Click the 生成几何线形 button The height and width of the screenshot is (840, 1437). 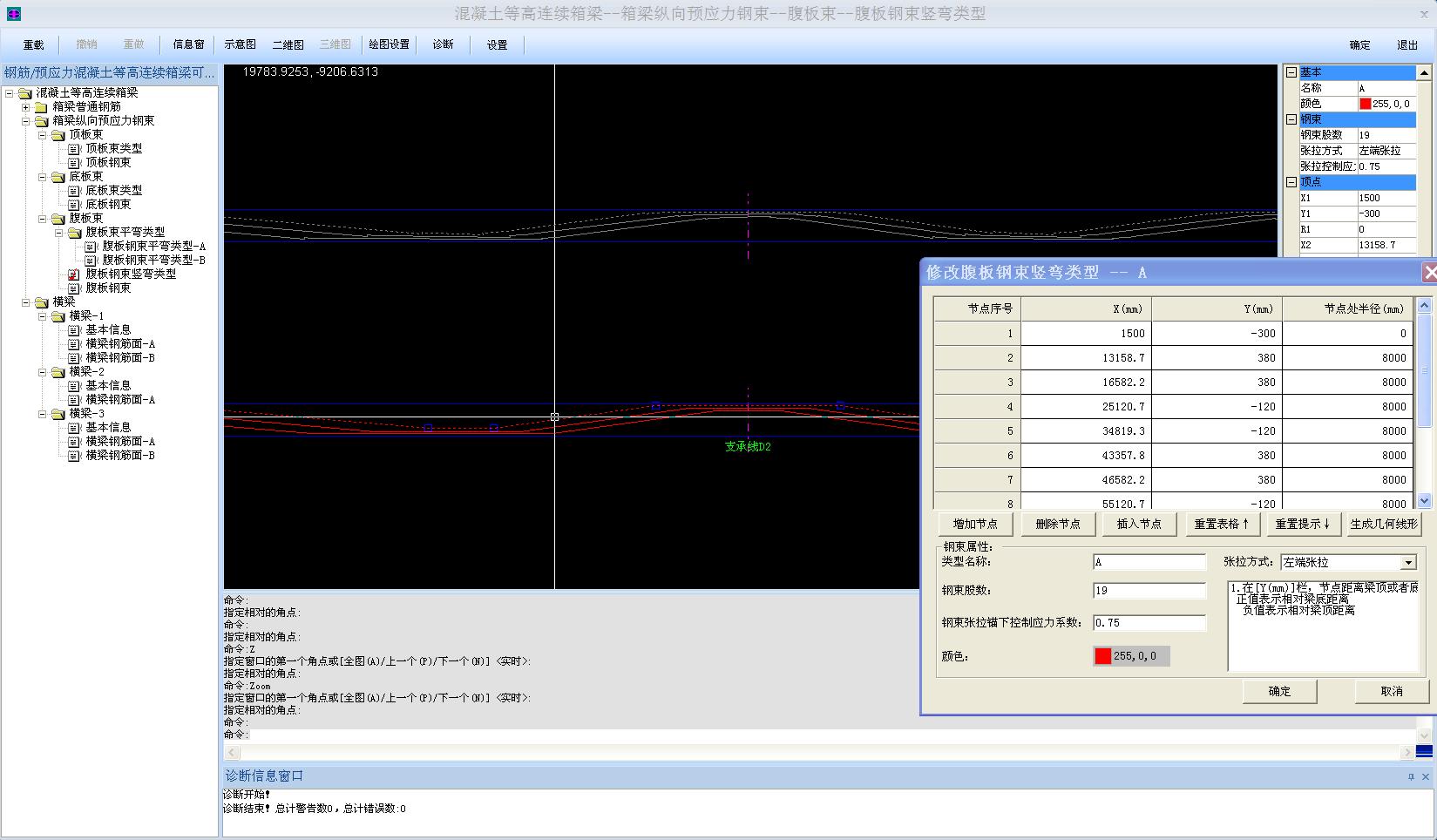point(1384,524)
